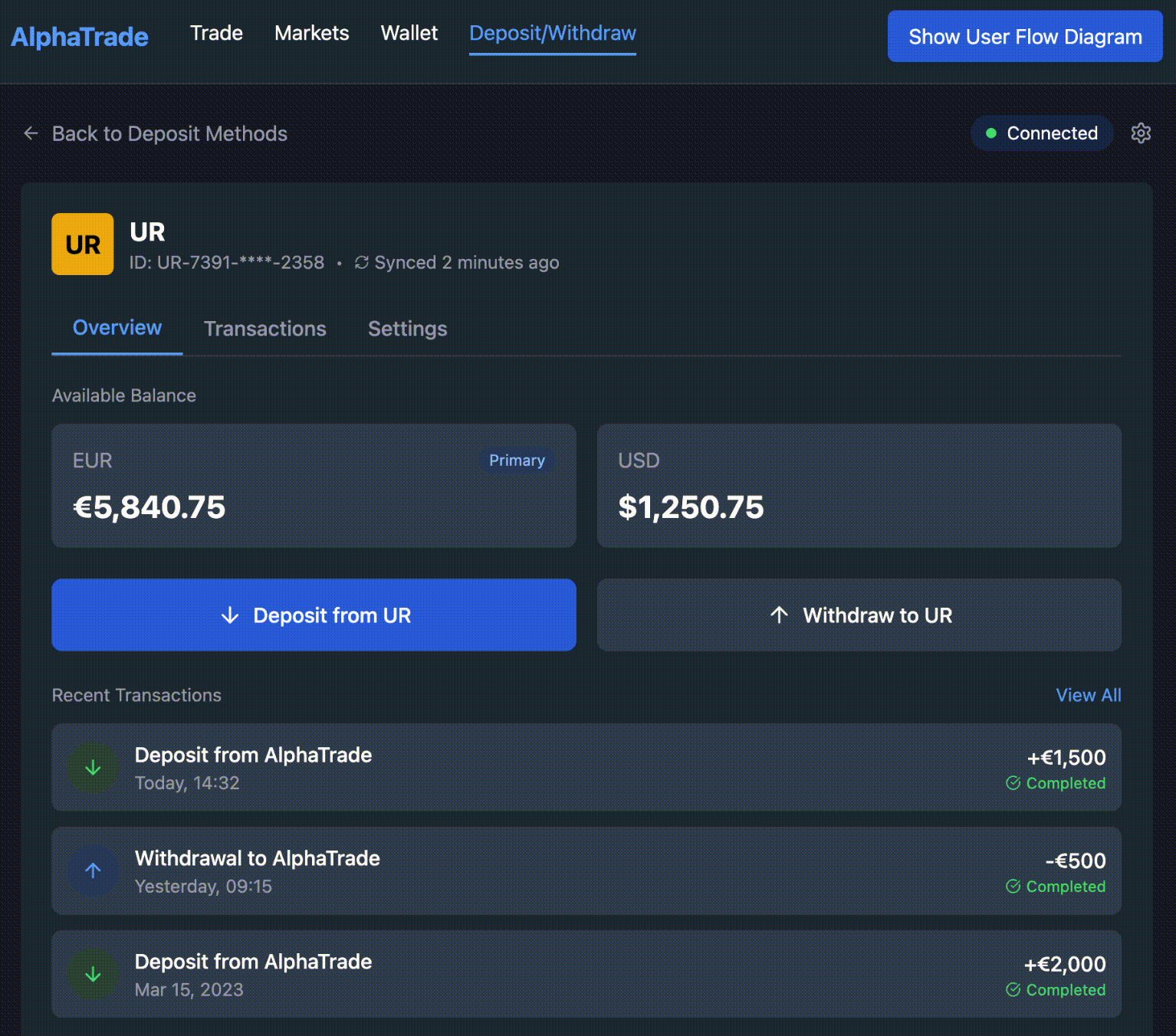
Task: Select the Overview tab
Action: point(117,328)
